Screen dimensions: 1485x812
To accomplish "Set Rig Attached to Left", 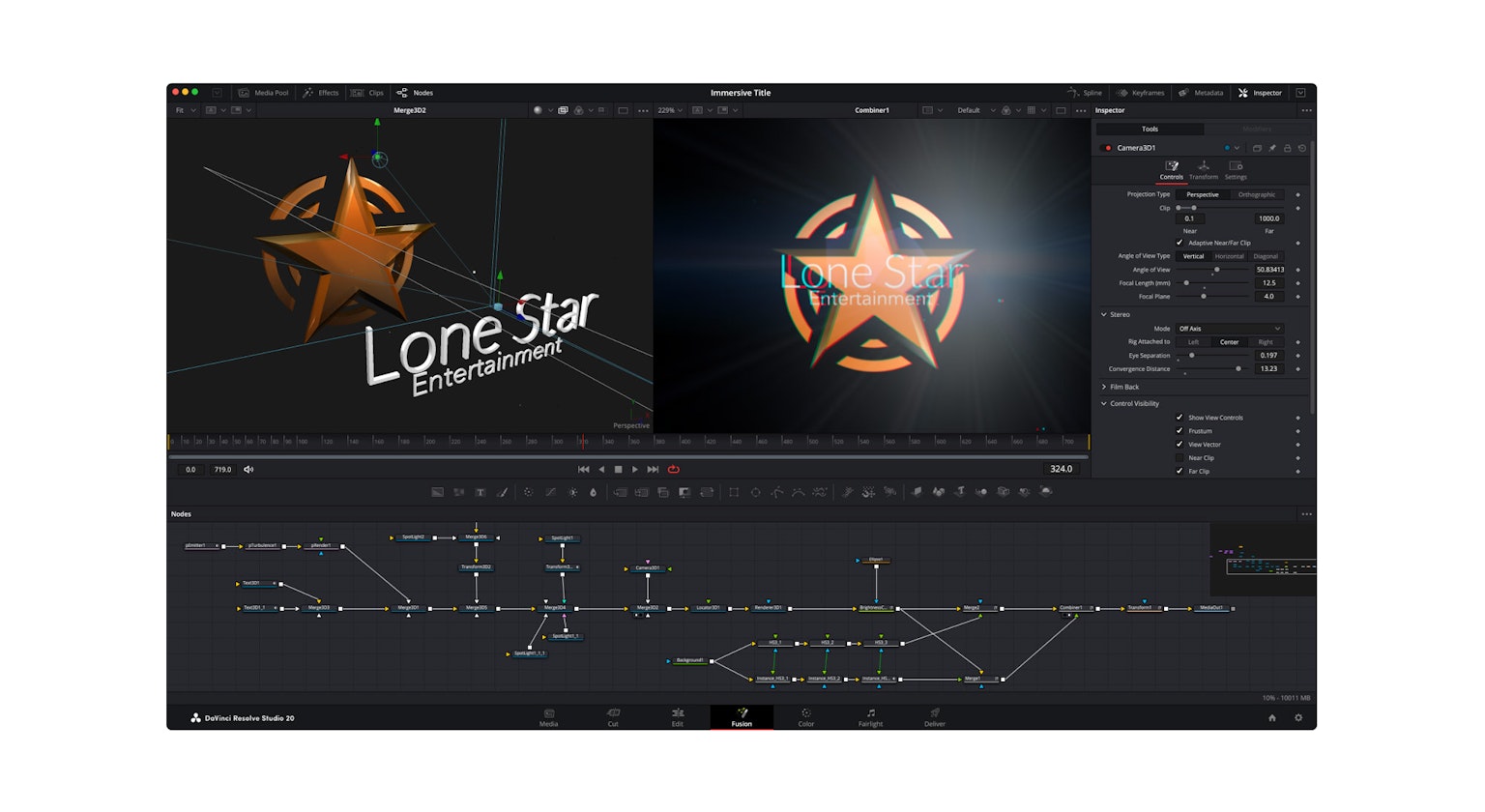I will (1193, 341).
